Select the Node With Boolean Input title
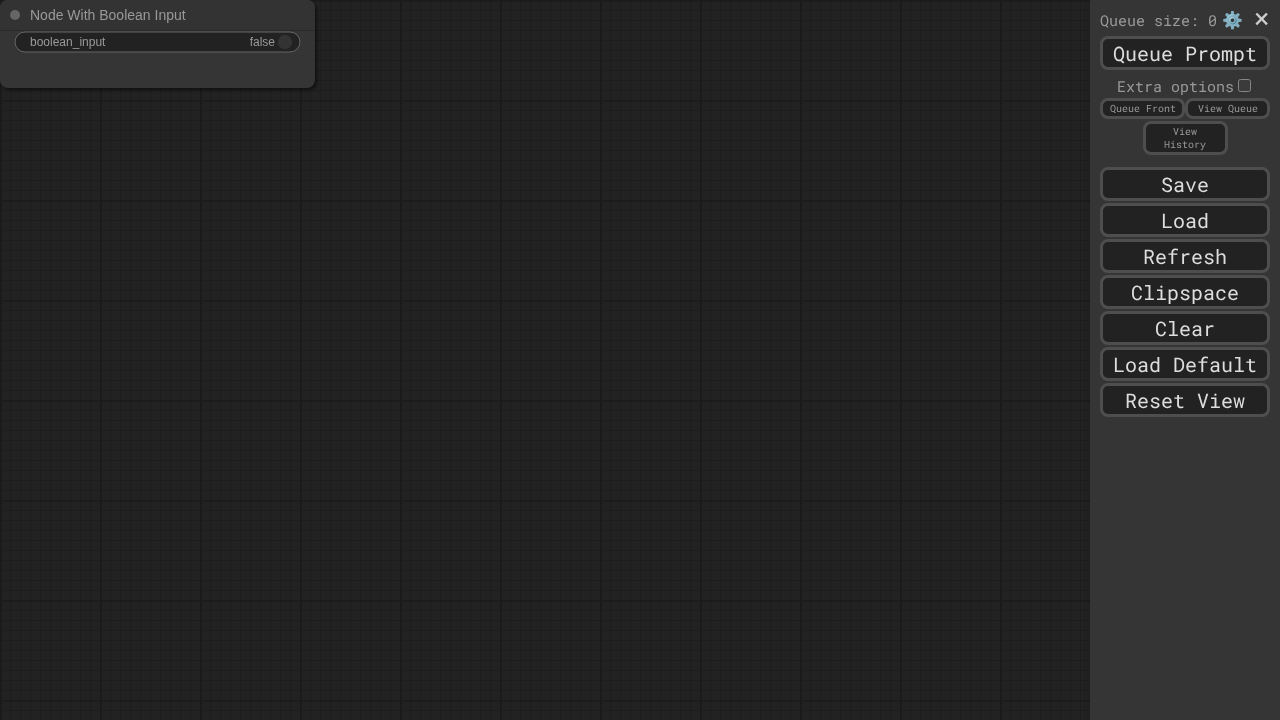Viewport: 1280px width, 720px height. point(108,15)
